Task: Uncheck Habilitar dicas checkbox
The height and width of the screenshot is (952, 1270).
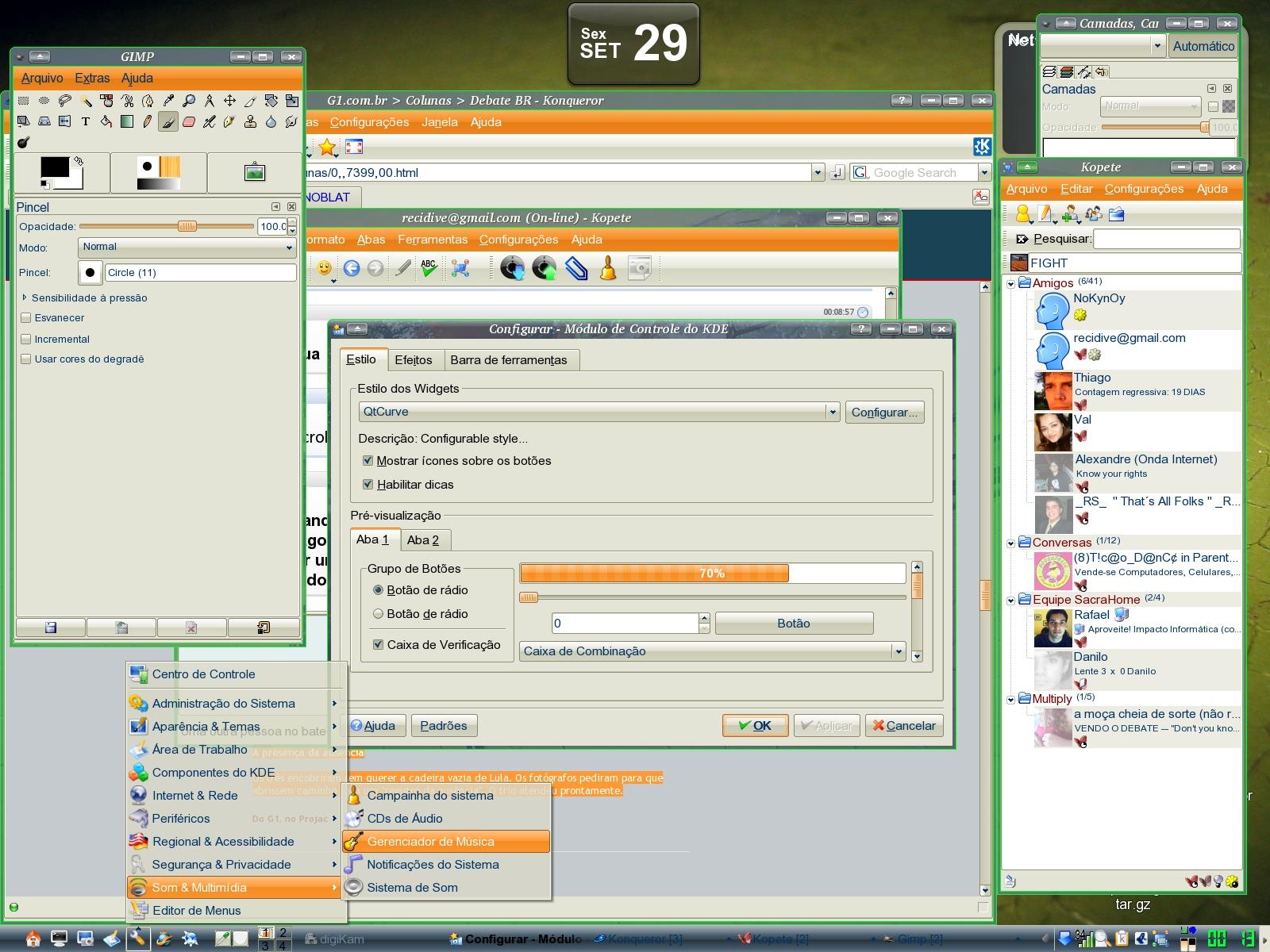Action: [x=368, y=484]
